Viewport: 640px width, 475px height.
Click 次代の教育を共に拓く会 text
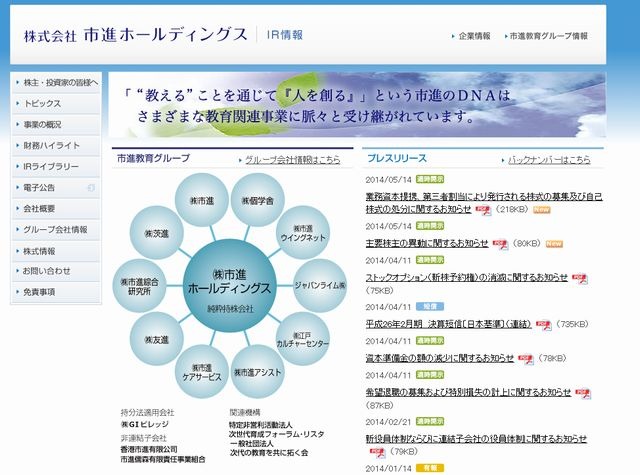point(269,453)
